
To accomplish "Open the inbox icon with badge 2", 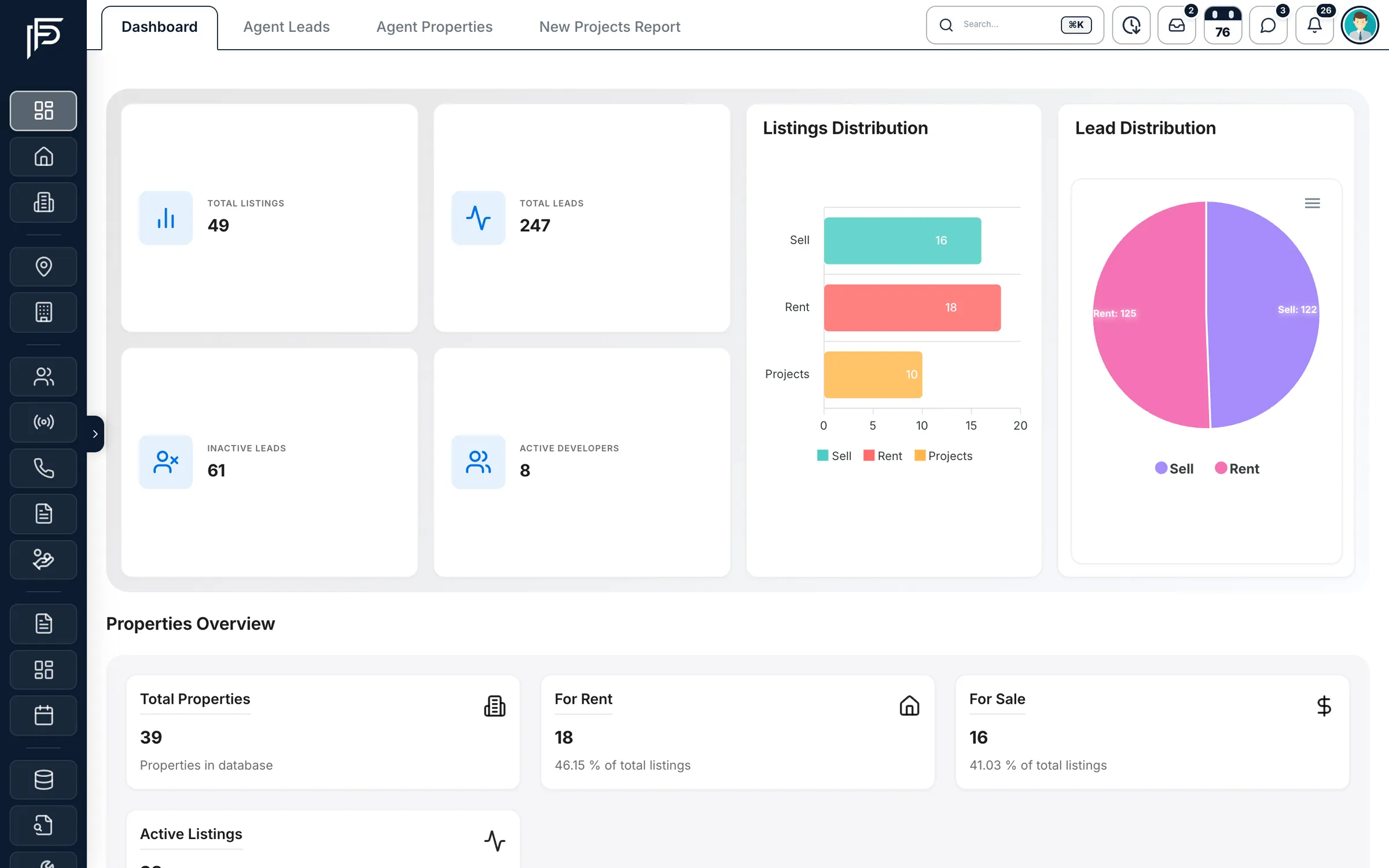I will [1177, 25].
